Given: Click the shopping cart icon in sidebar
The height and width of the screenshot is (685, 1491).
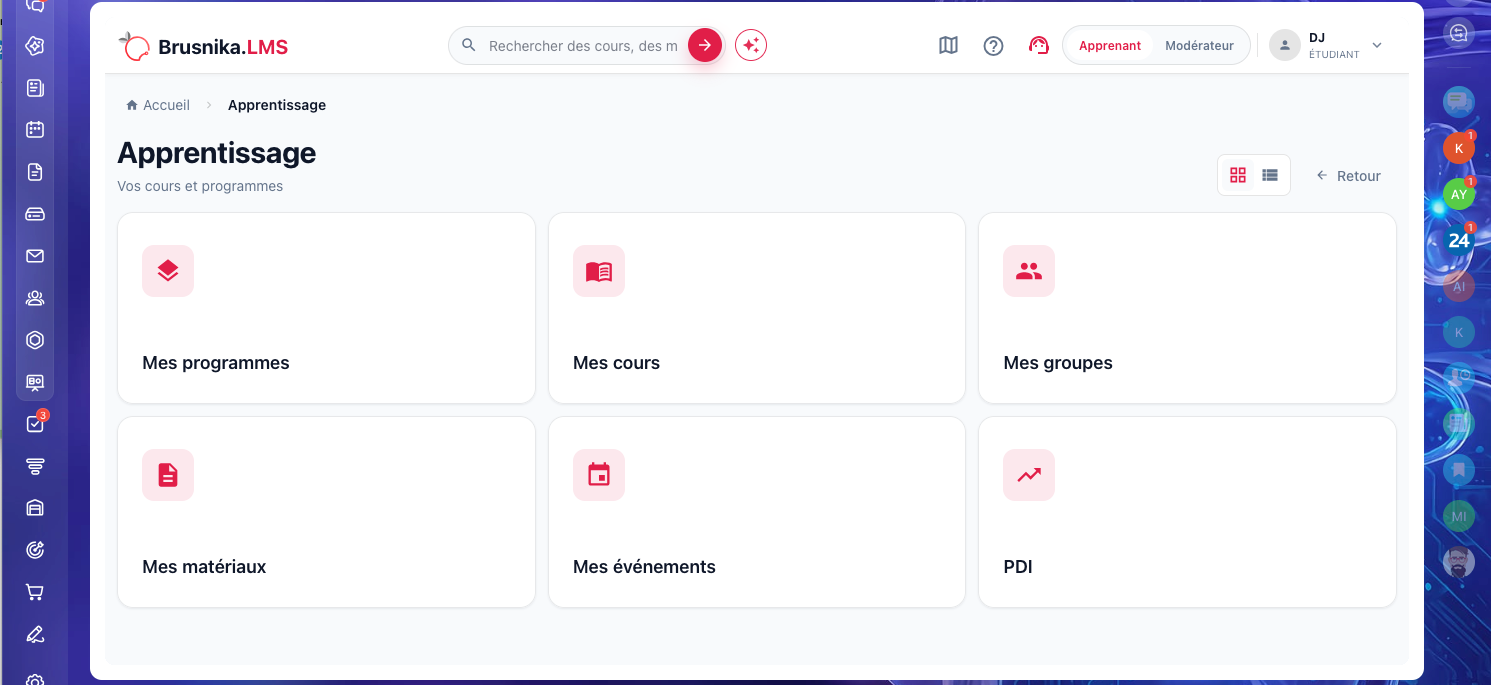Looking at the screenshot, I should 35,592.
